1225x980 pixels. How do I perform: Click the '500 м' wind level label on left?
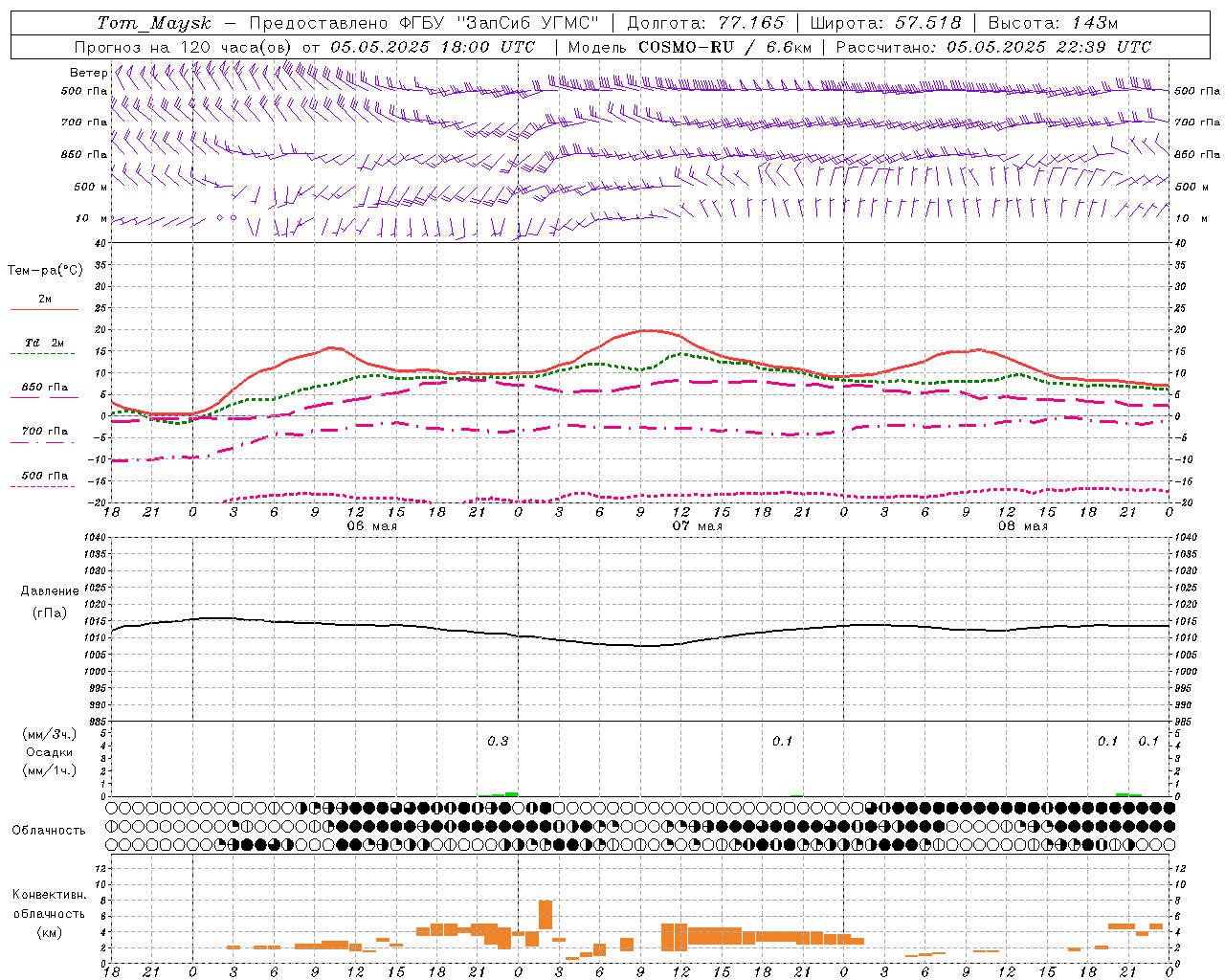coord(90,188)
